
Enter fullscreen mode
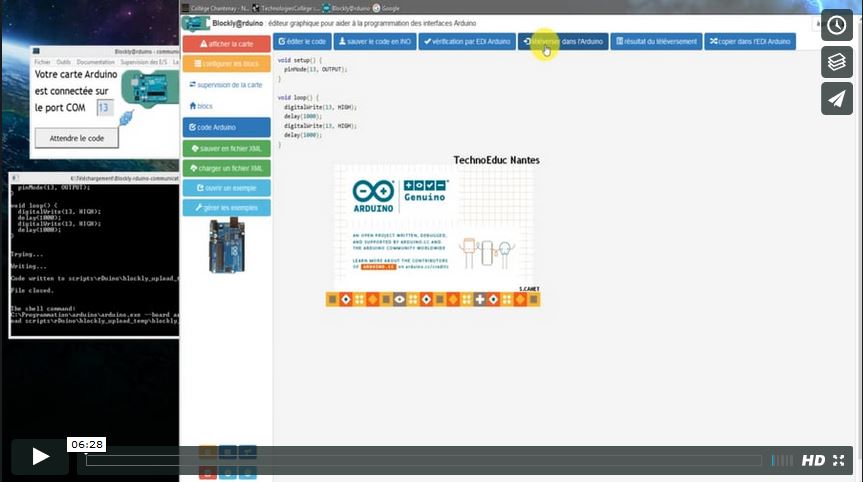[838, 461]
